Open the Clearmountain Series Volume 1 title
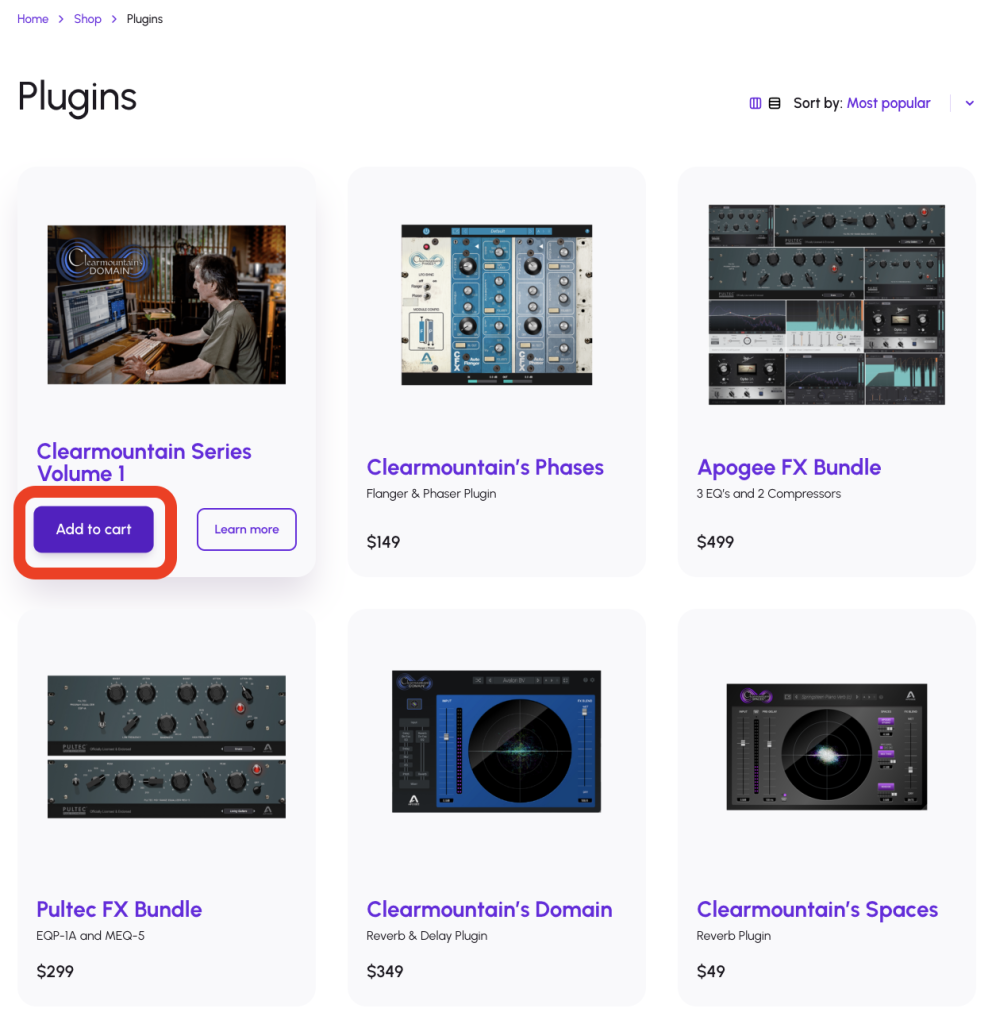 pos(144,462)
